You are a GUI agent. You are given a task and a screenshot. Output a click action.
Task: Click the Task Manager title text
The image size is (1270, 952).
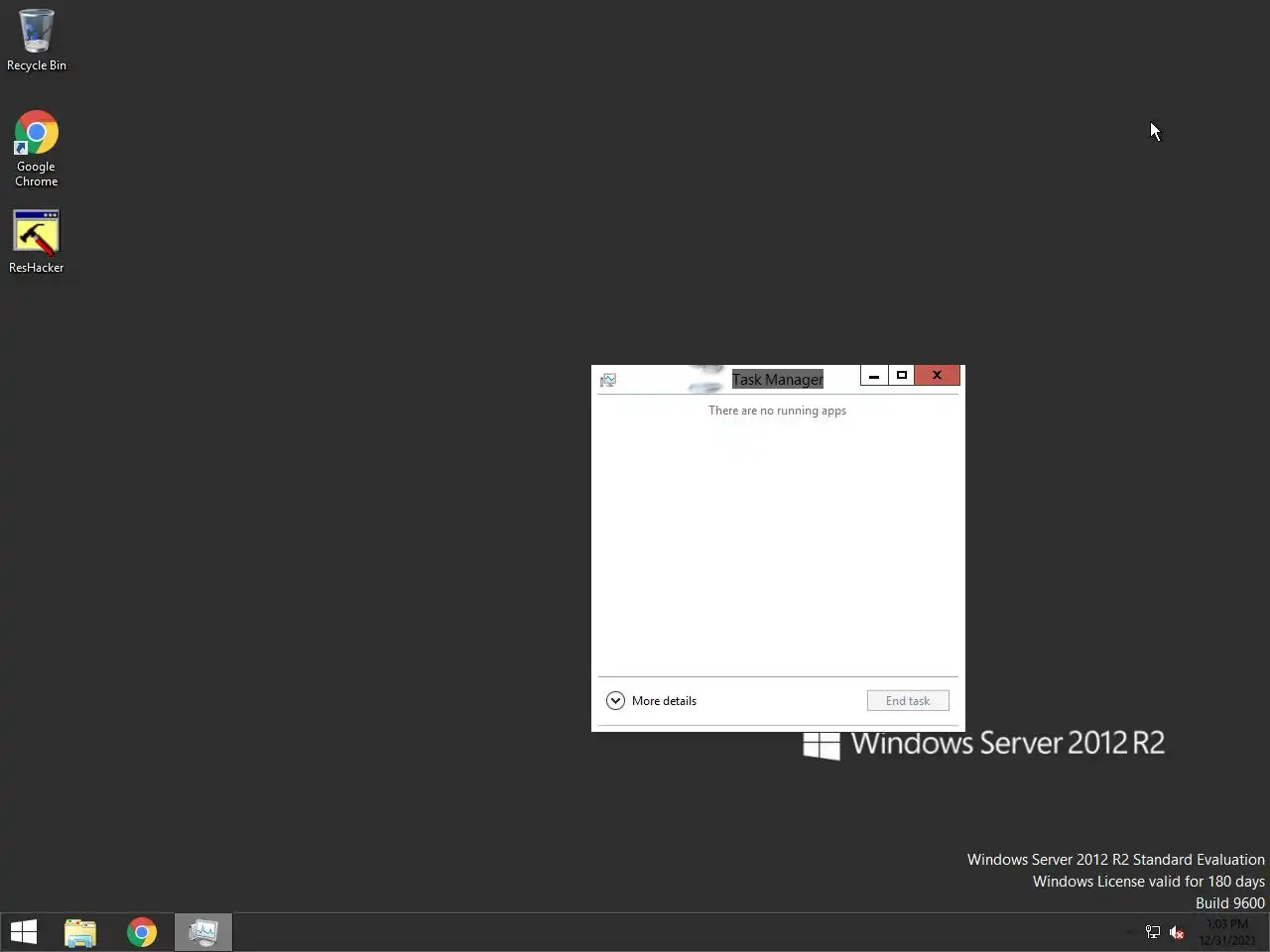(778, 380)
